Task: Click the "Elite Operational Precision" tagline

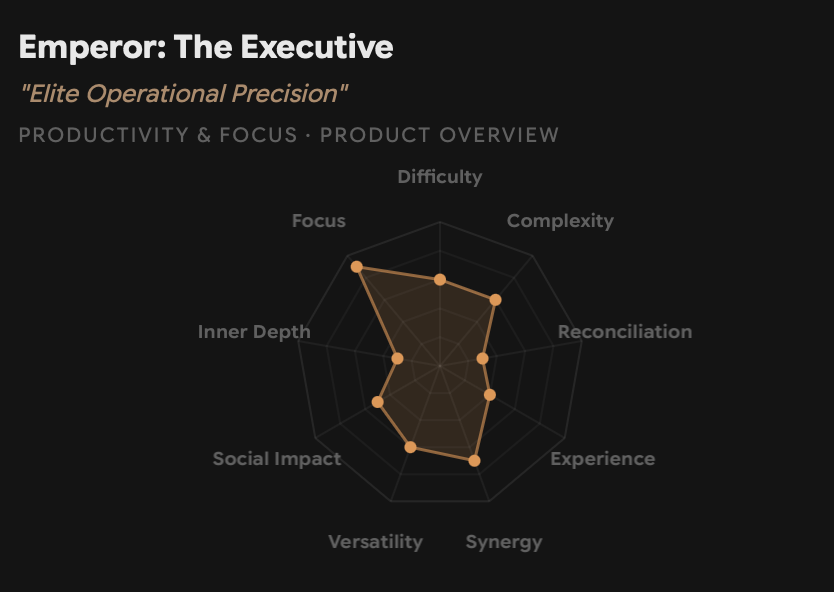Action: [184, 94]
